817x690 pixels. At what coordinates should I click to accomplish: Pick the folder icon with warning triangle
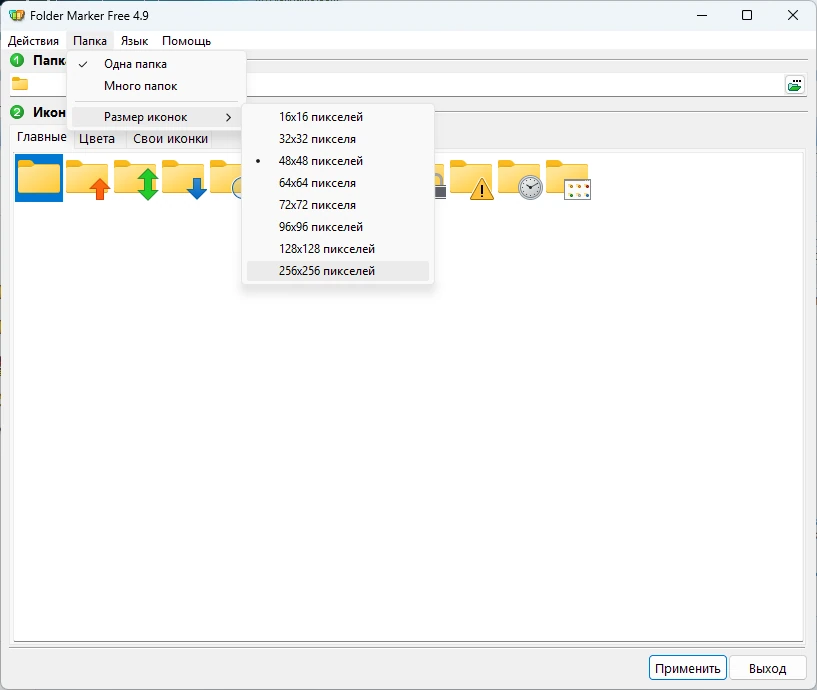click(472, 179)
